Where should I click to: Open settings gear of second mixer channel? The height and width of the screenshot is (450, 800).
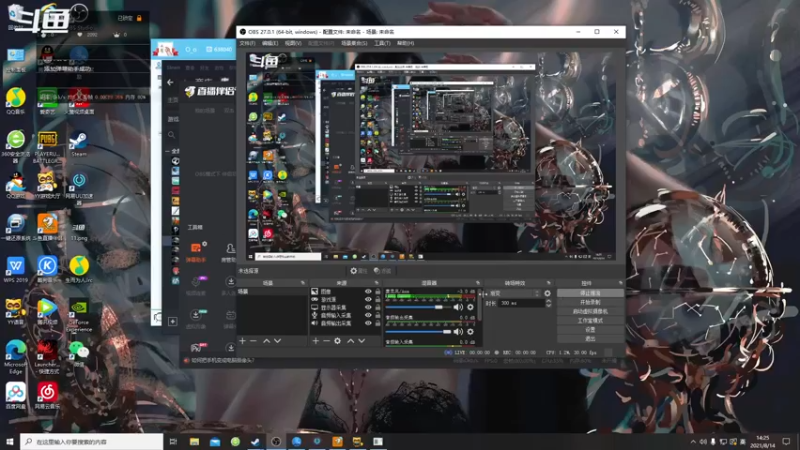tap(470, 332)
